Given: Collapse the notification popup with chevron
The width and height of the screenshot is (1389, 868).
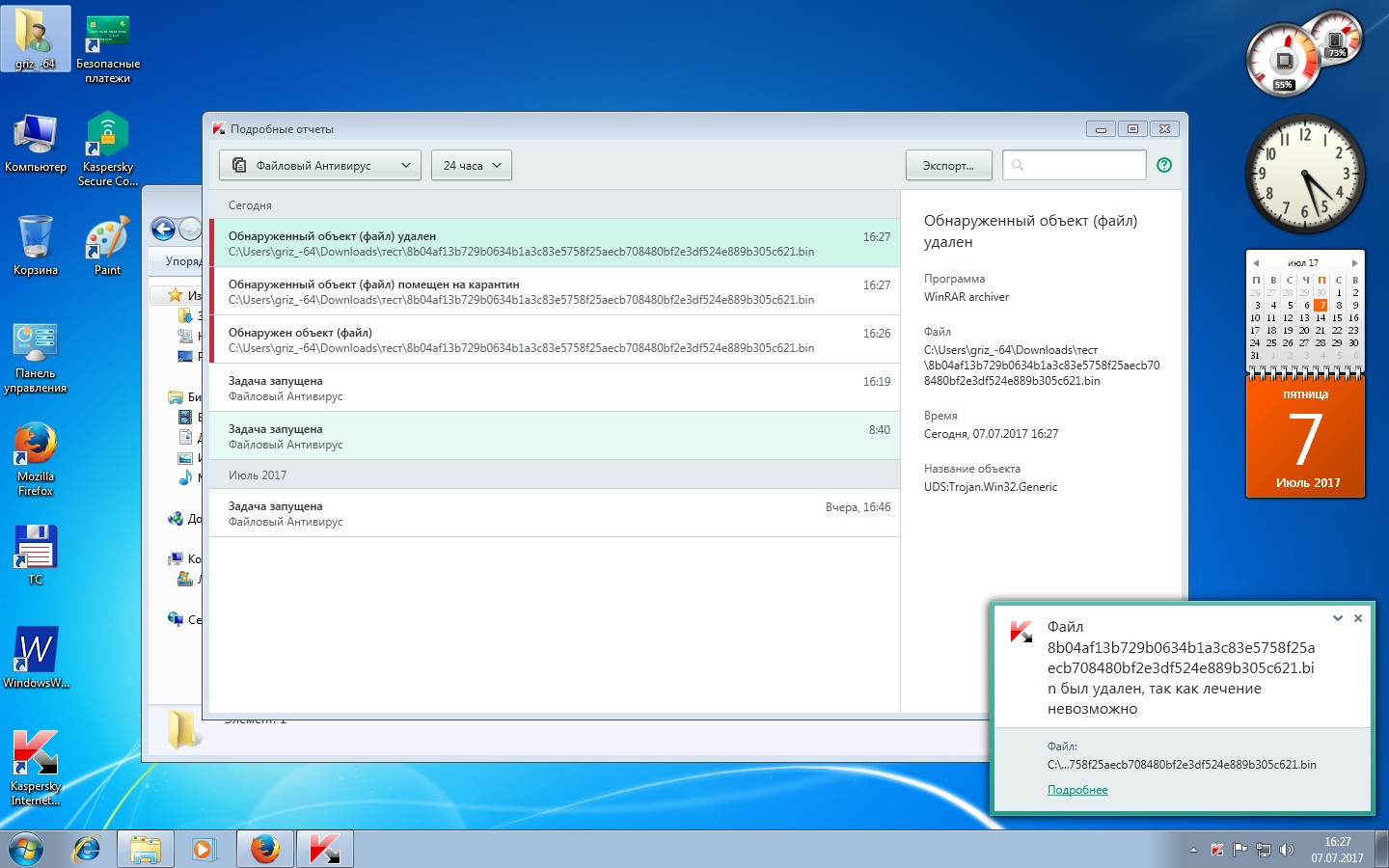Looking at the screenshot, I should (1338, 618).
